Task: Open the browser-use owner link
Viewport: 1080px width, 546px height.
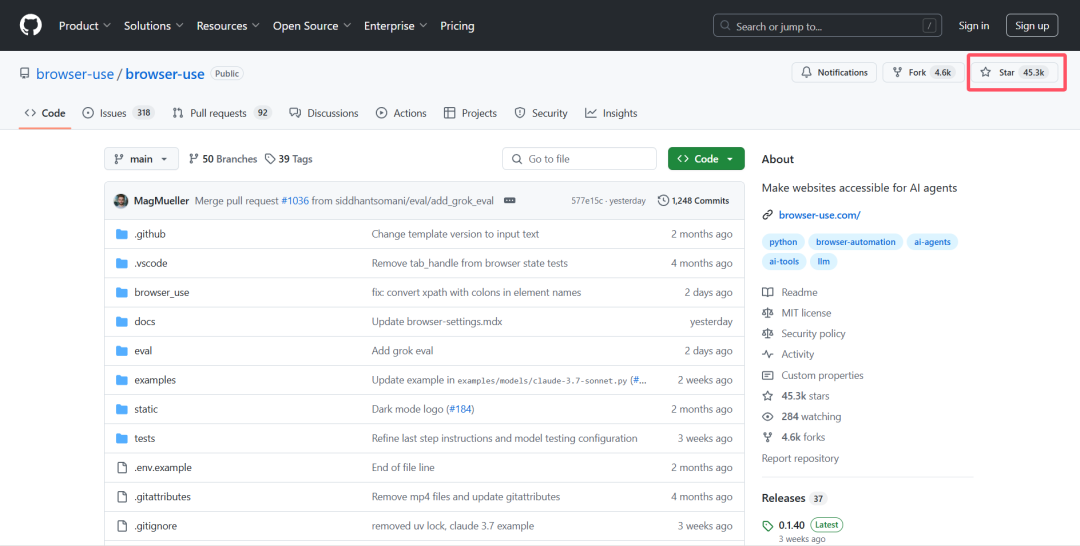Action: (x=75, y=74)
